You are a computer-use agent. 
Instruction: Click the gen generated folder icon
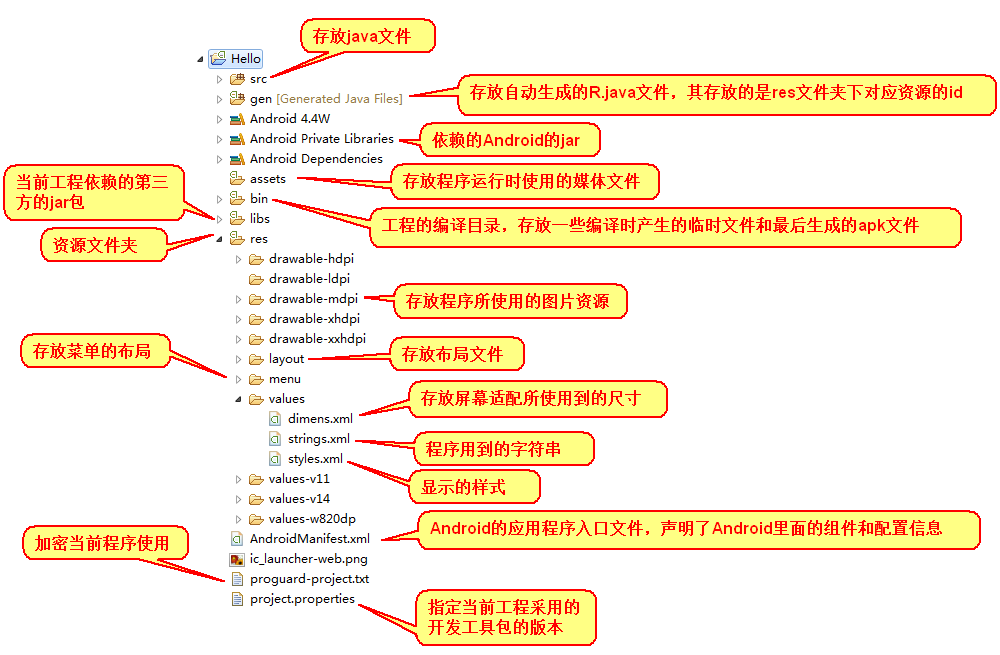tap(237, 99)
